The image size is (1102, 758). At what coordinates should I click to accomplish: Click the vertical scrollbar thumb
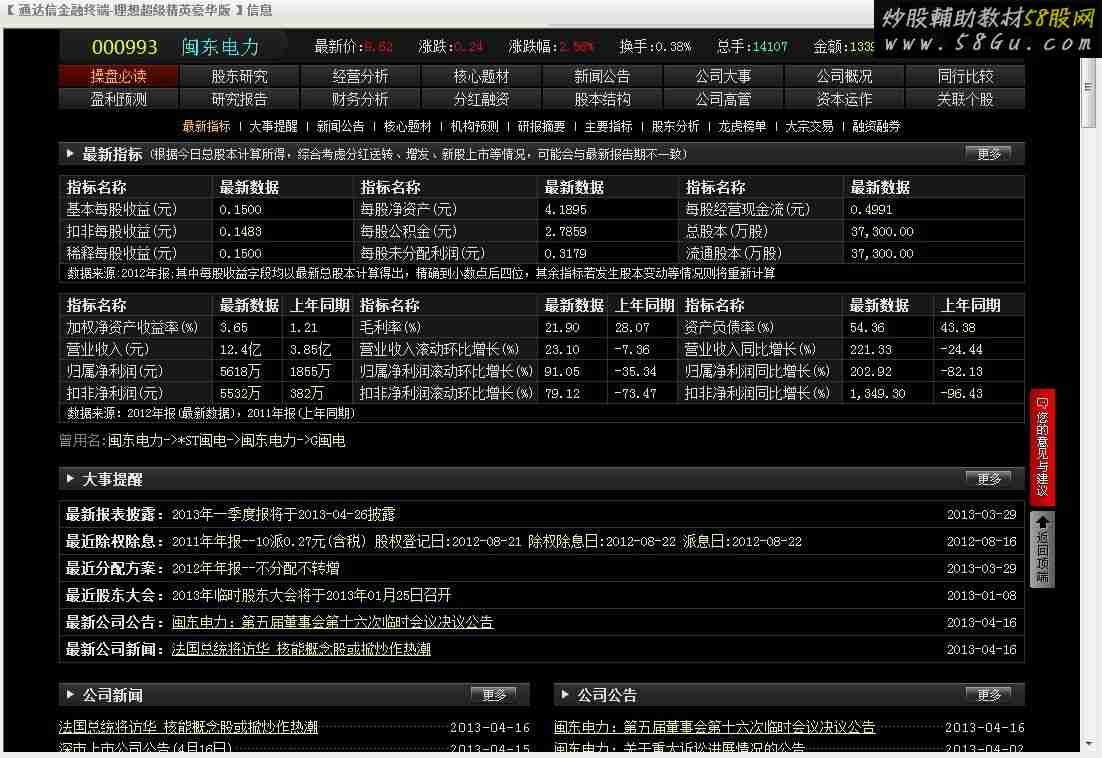tap(1089, 88)
